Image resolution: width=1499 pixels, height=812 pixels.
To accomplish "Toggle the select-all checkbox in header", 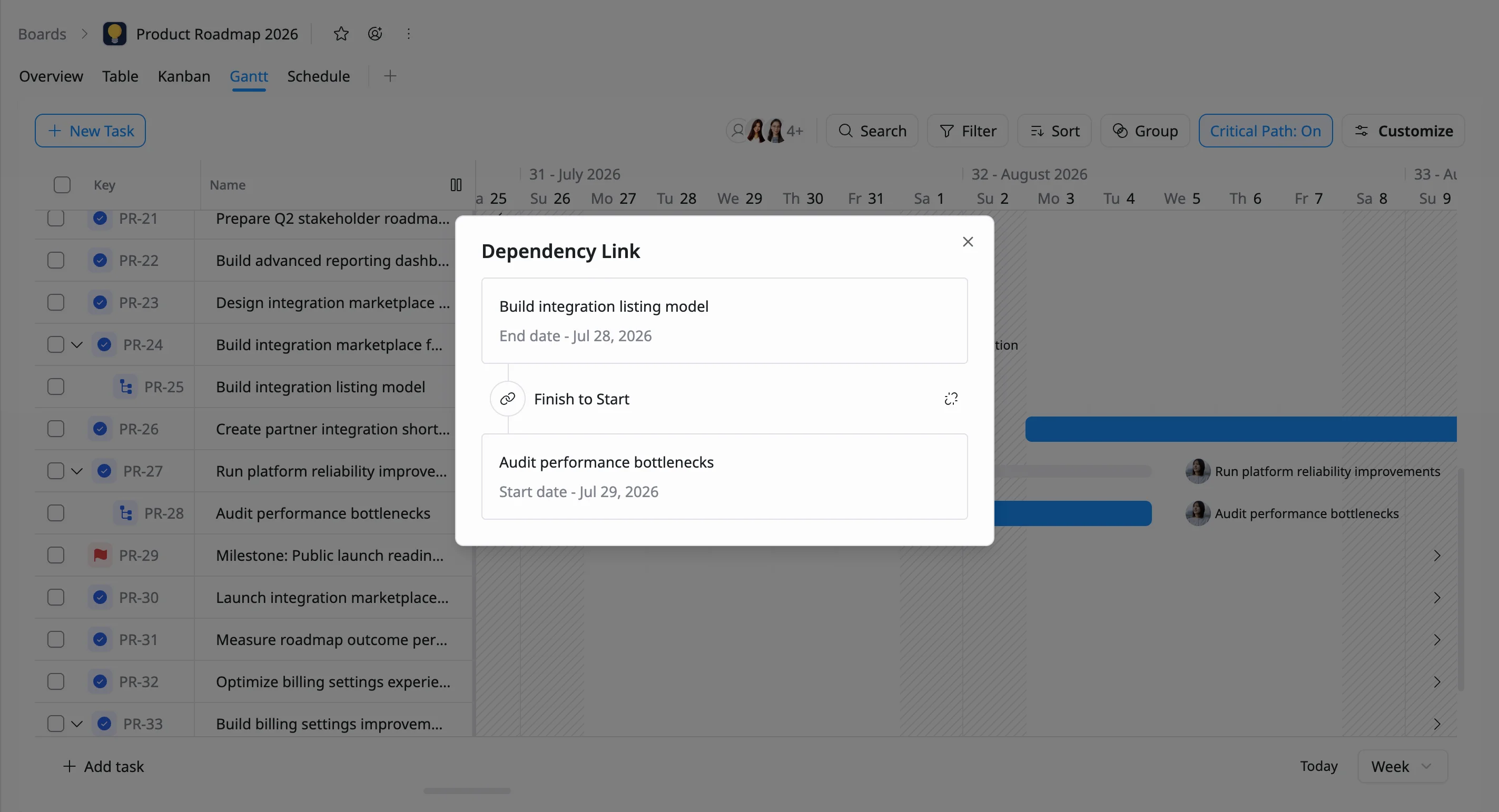I will 62,185.
